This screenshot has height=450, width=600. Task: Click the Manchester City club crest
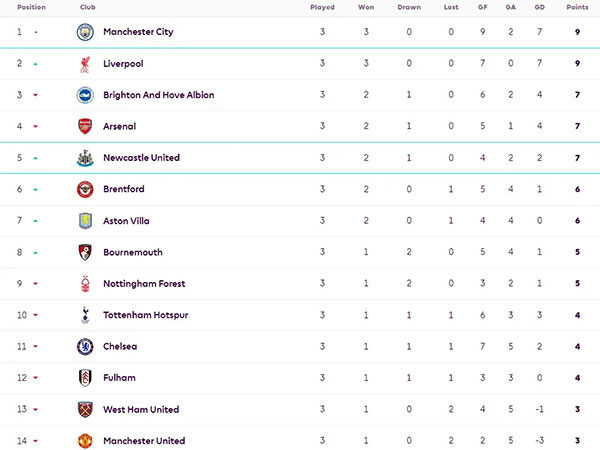click(85, 32)
